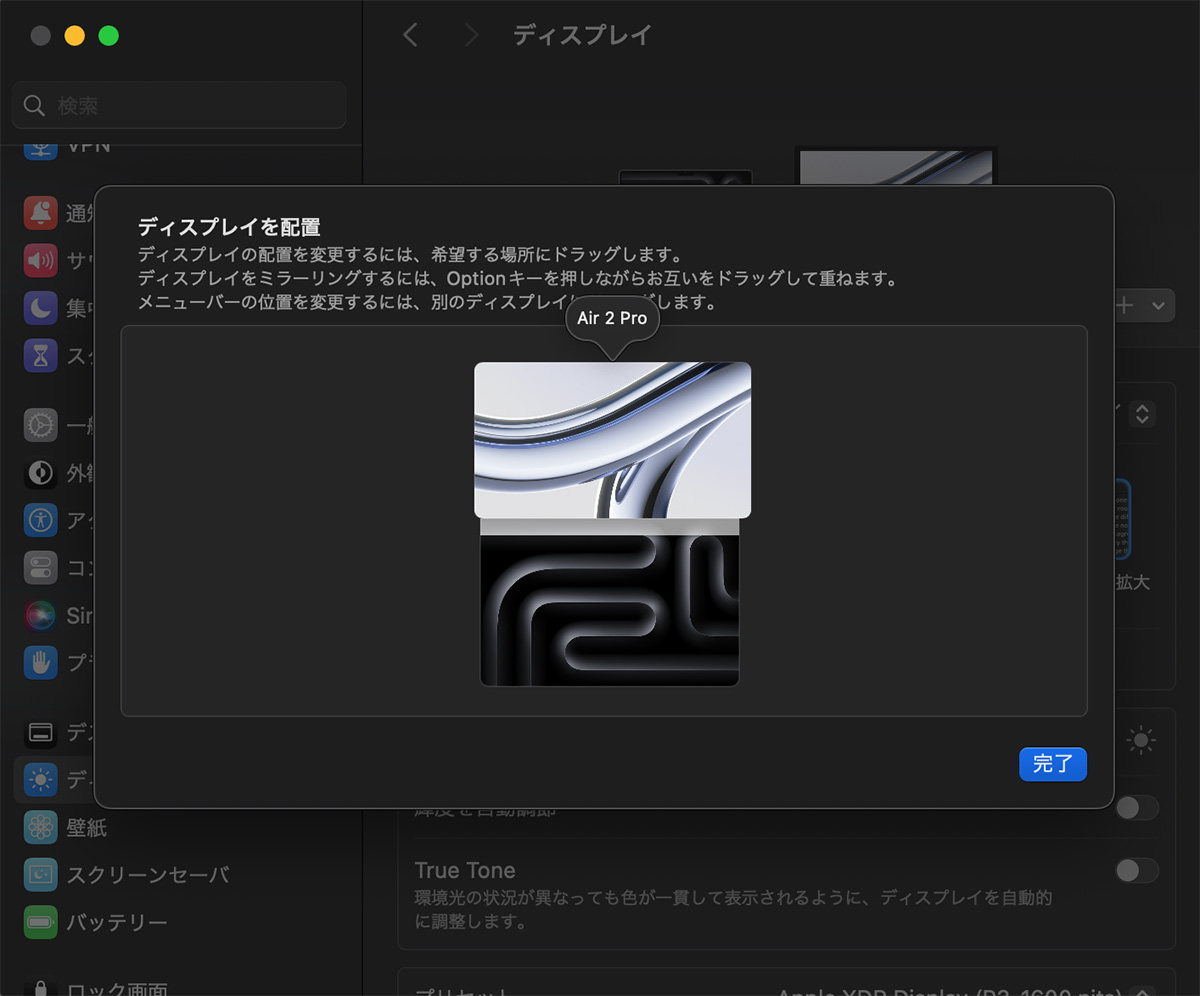Click the ディスプレイを配置 dialog title
This screenshot has height=996, width=1200.
pos(229,227)
